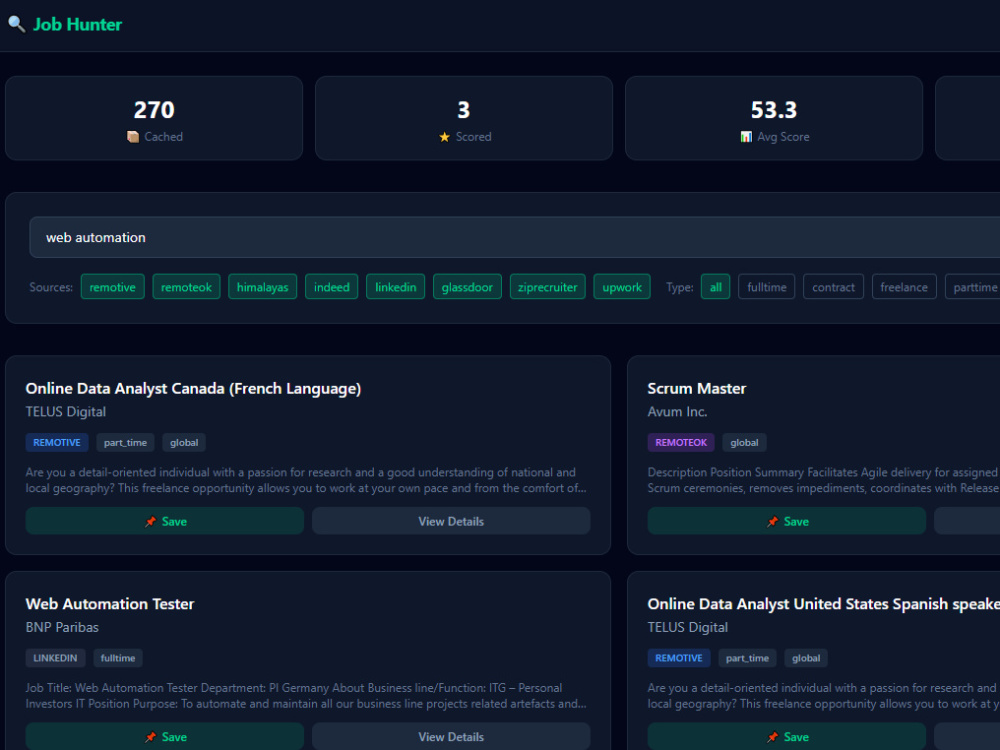Click REMOTIVE badge on United States analyst card
Viewport: 1000px width, 750px height.
pyautogui.click(x=679, y=658)
